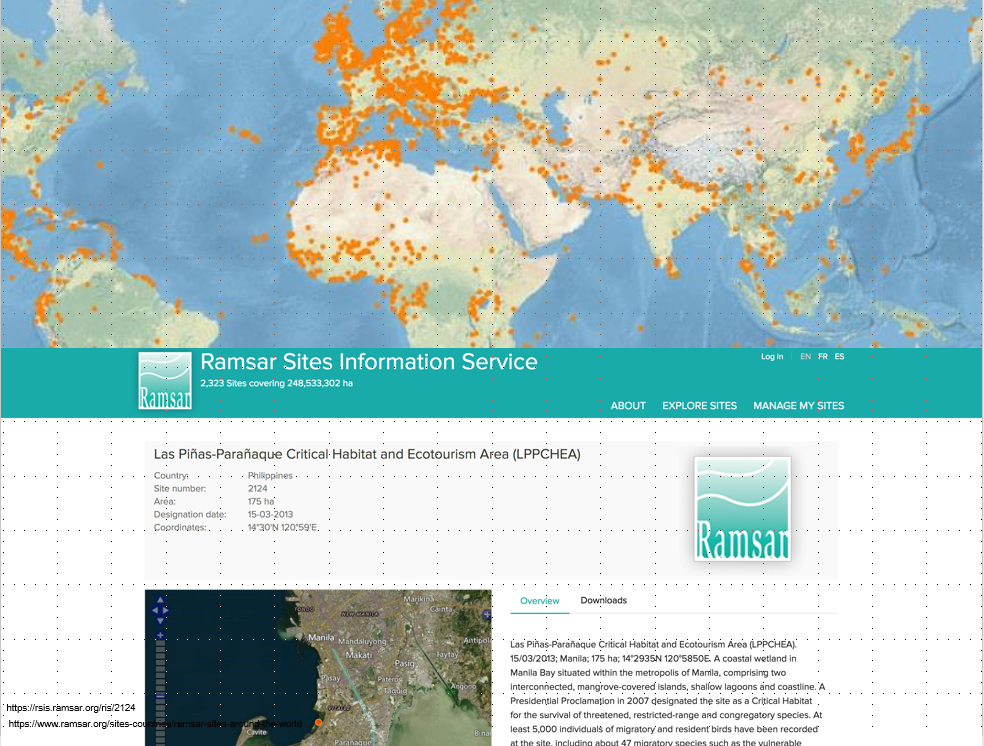Click the orange LPPCHEA site marker
The width and height of the screenshot is (984, 746).
point(319,722)
